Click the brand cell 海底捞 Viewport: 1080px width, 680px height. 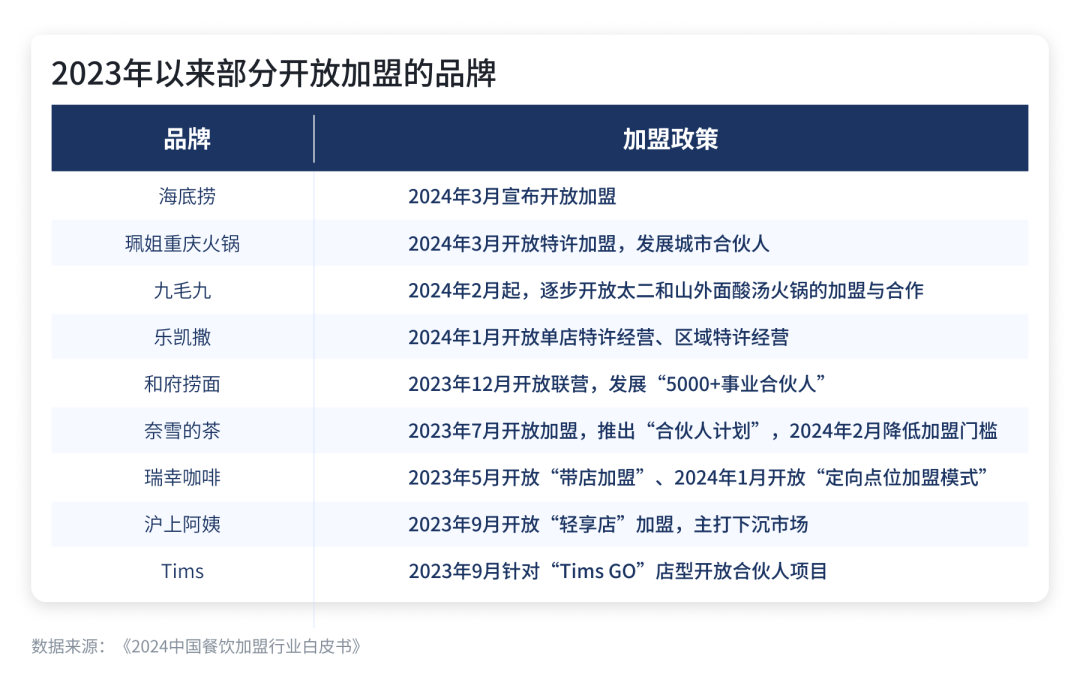pyautogui.click(x=187, y=196)
